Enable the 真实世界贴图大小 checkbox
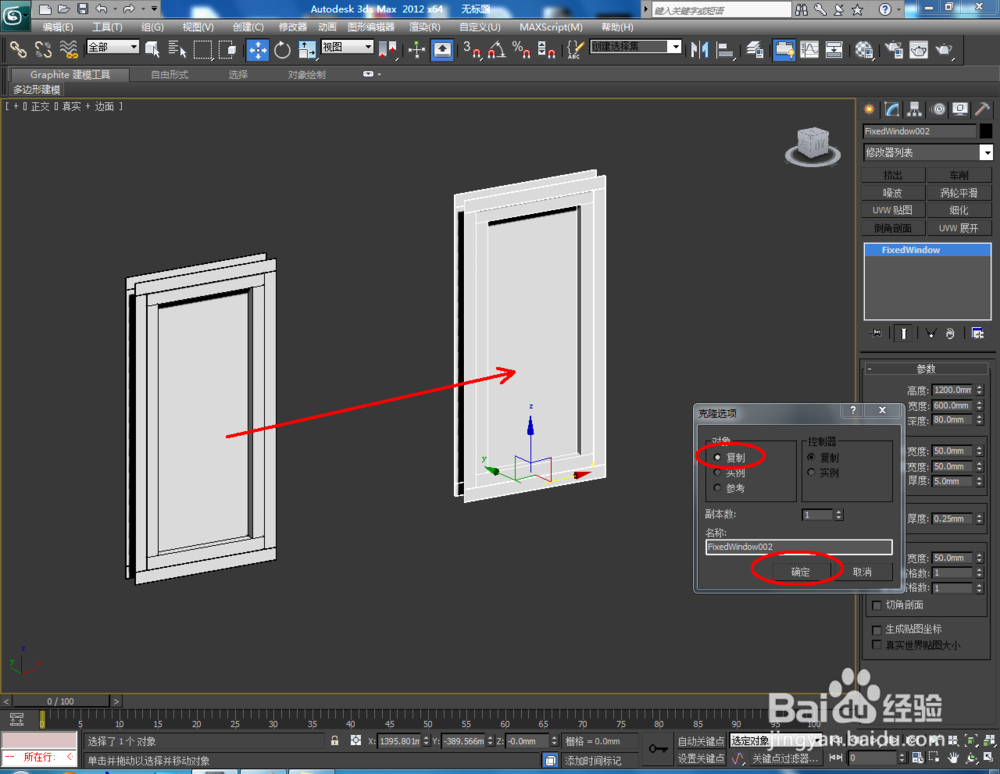This screenshot has width=1000, height=774. (876, 645)
